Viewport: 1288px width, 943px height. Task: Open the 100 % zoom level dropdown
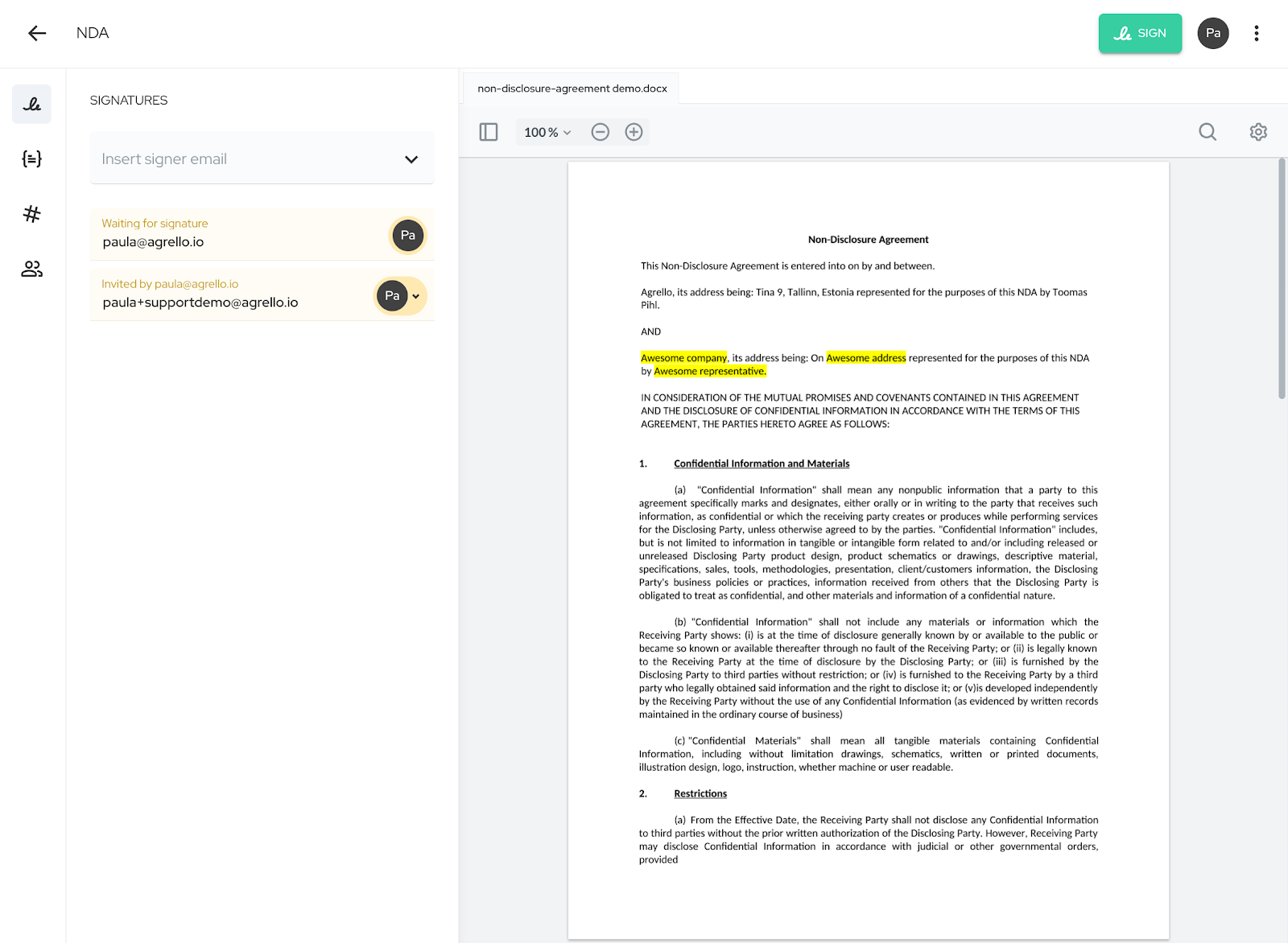(x=547, y=132)
